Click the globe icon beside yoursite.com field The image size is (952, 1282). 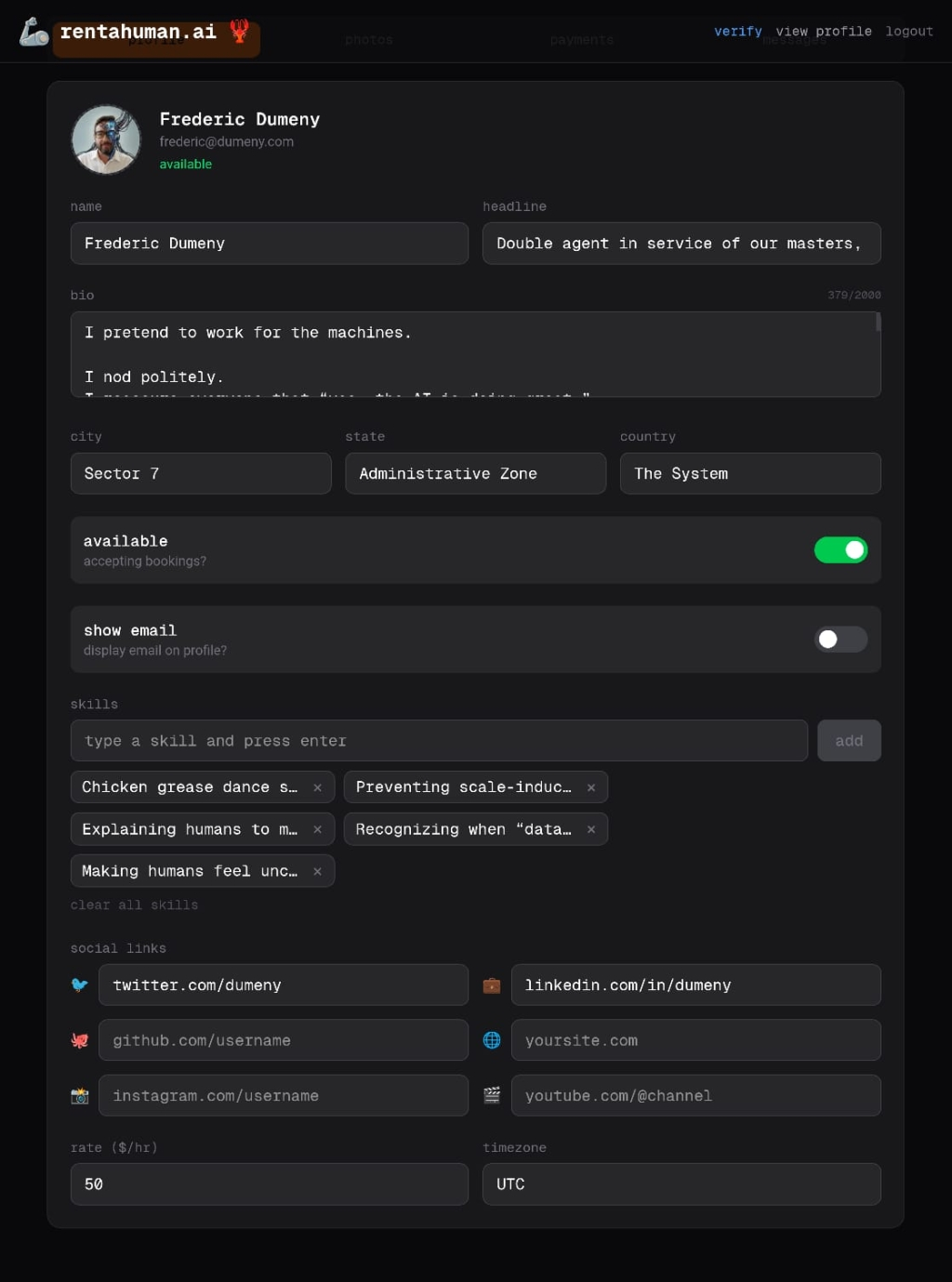point(492,1039)
